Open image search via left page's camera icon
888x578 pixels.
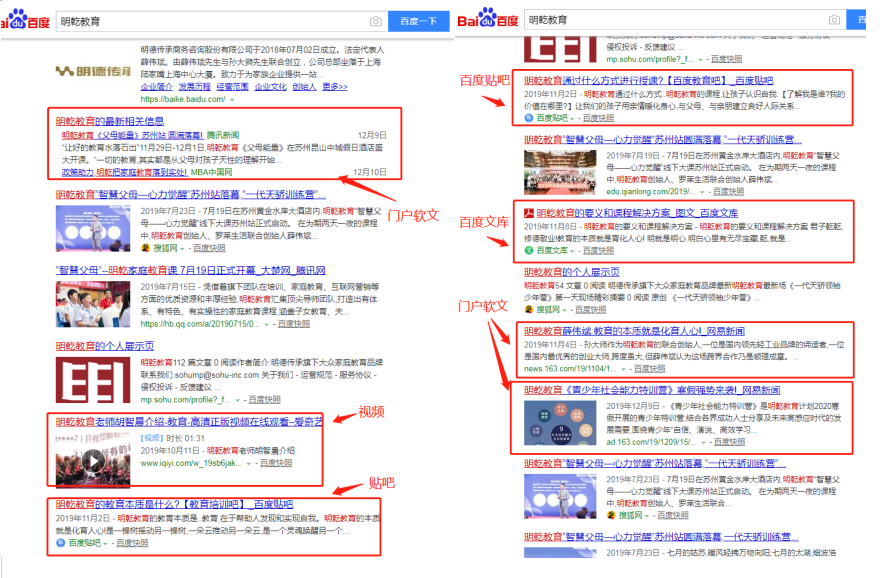coord(375,22)
